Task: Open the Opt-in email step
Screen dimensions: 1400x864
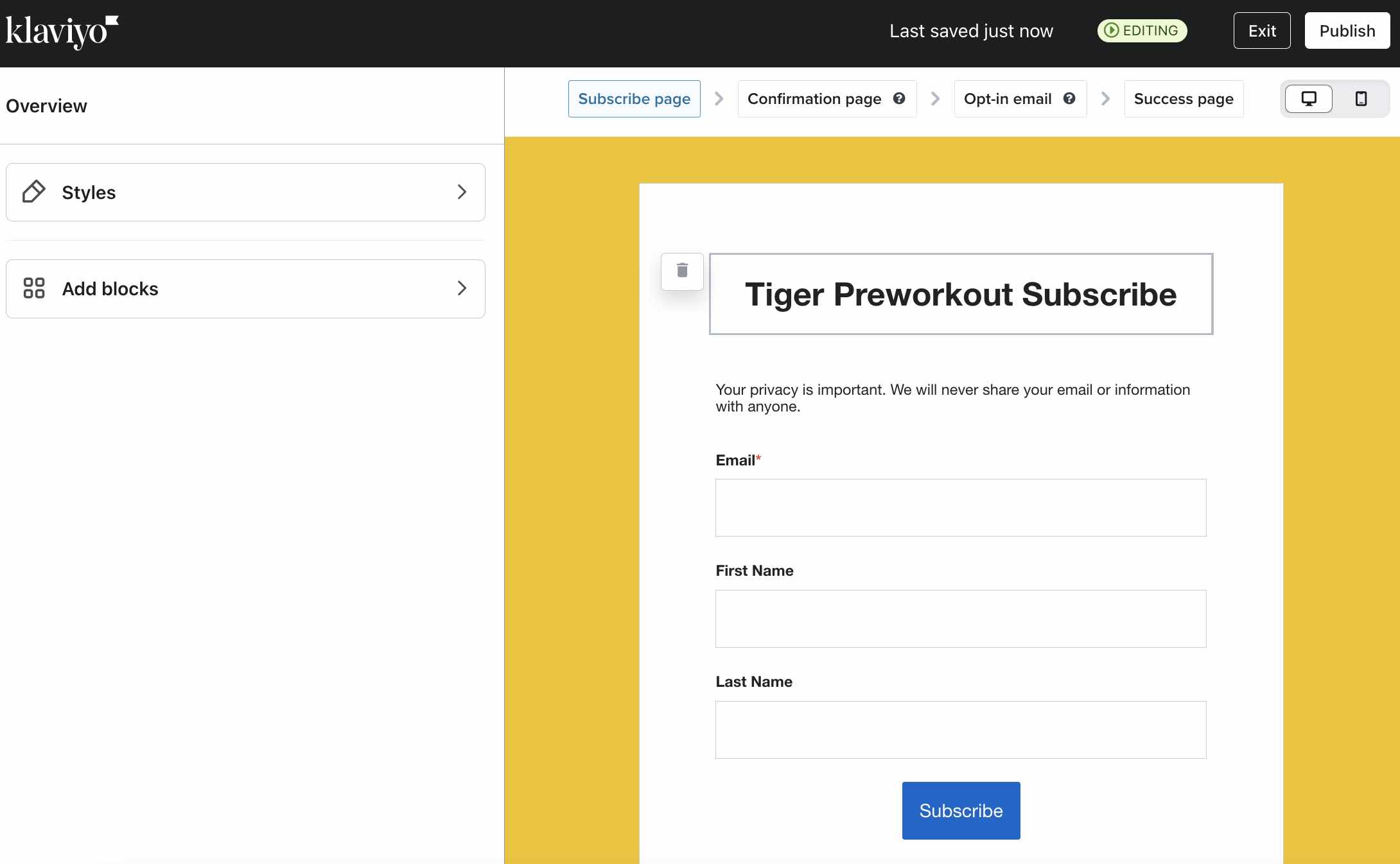Action: click(1007, 98)
